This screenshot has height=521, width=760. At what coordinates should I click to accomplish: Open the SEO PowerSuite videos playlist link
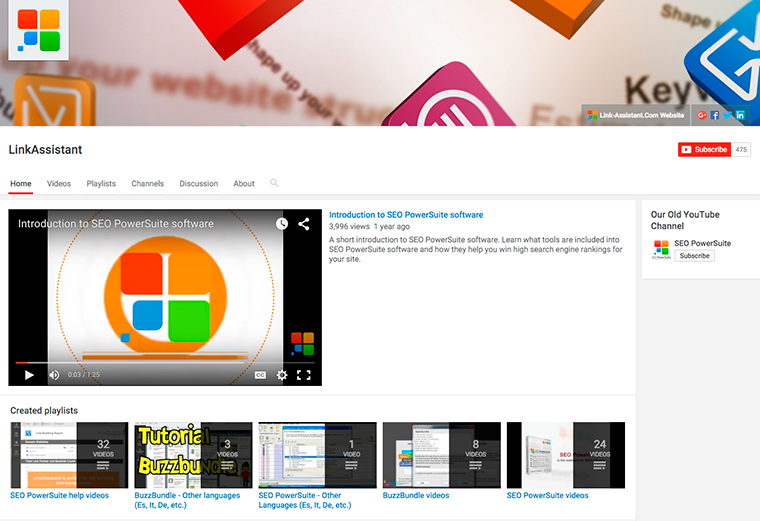(x=548, y=495)
